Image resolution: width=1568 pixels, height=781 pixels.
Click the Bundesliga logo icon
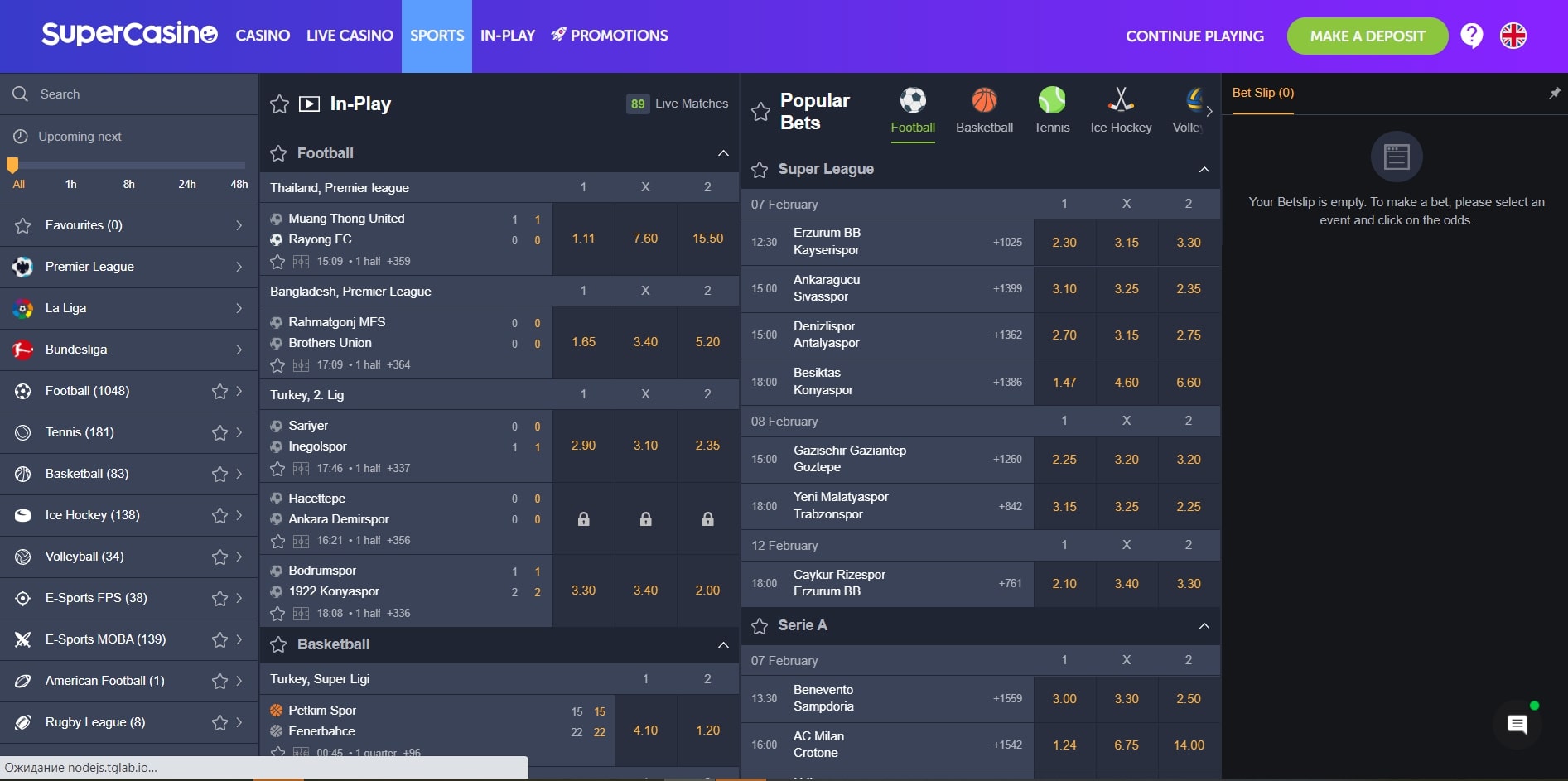[x=23, y=350]
